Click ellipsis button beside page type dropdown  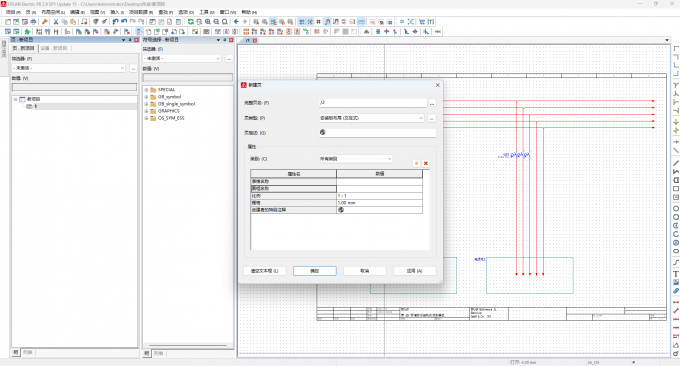coord(432,118)
